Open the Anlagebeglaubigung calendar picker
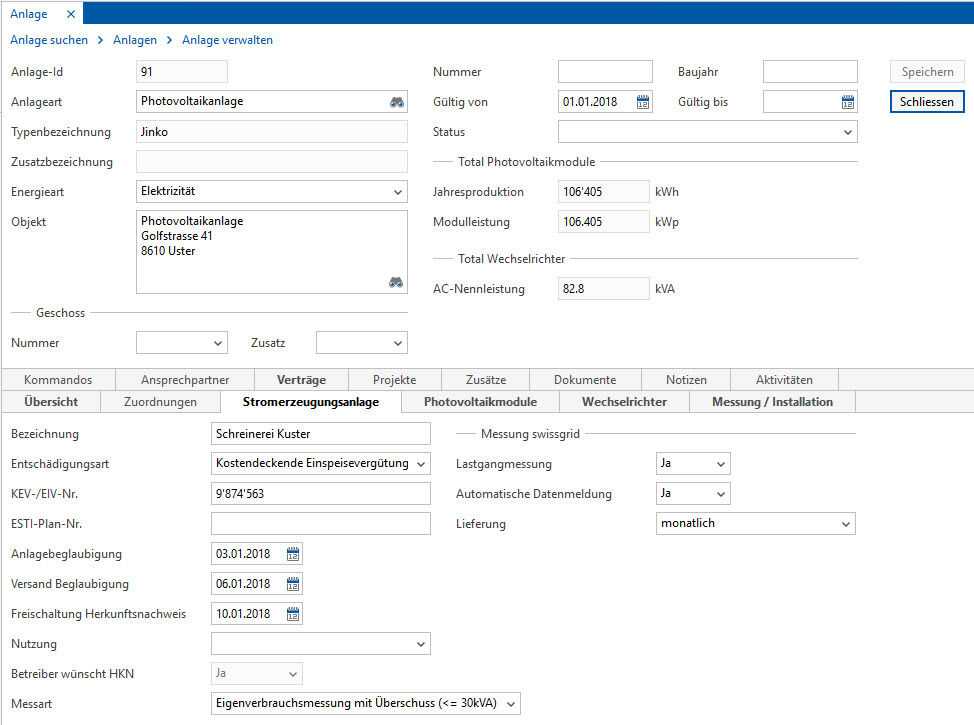The image size is (974, 725). point(293,554)
